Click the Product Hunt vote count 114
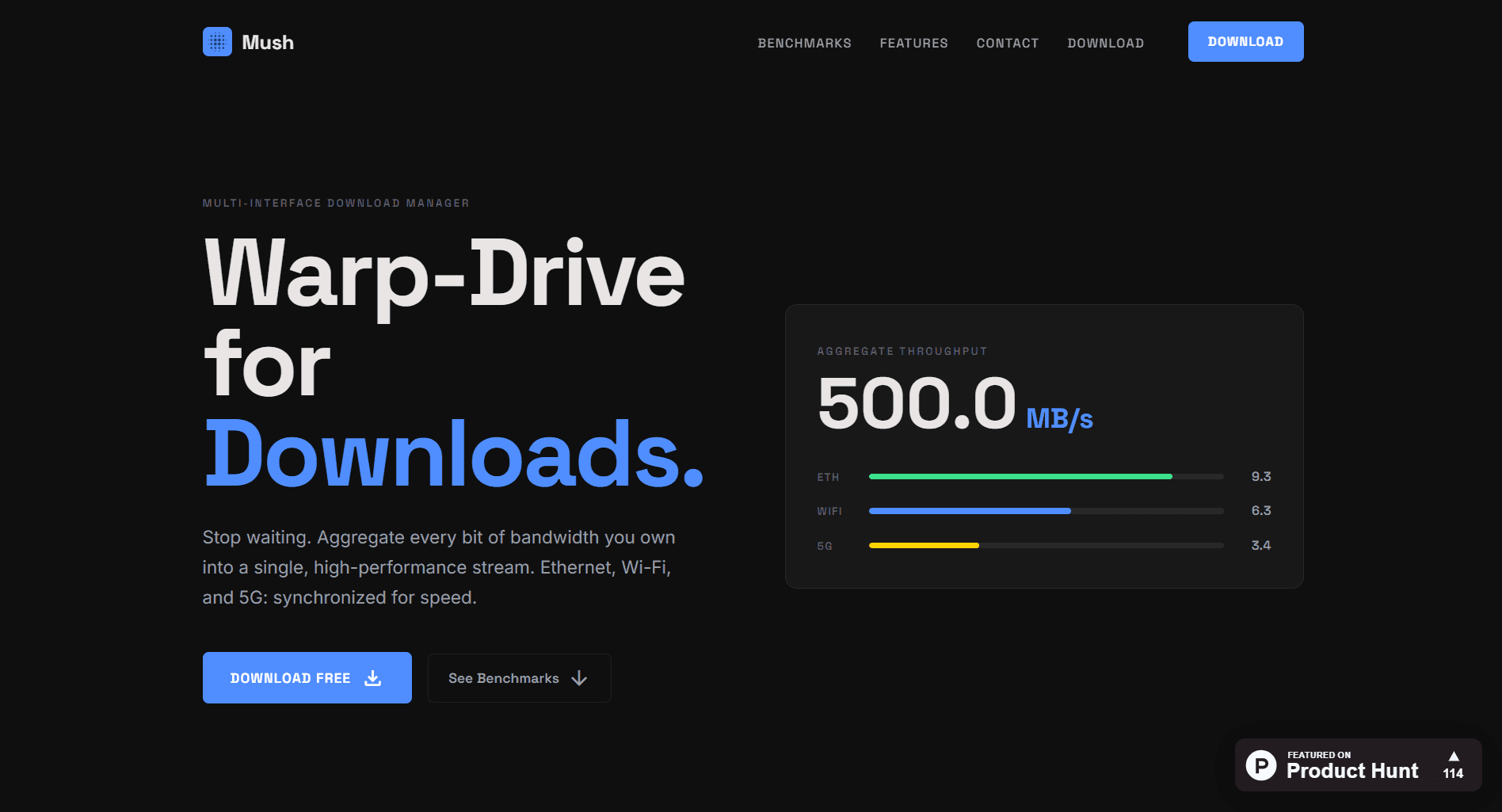 1453,774
